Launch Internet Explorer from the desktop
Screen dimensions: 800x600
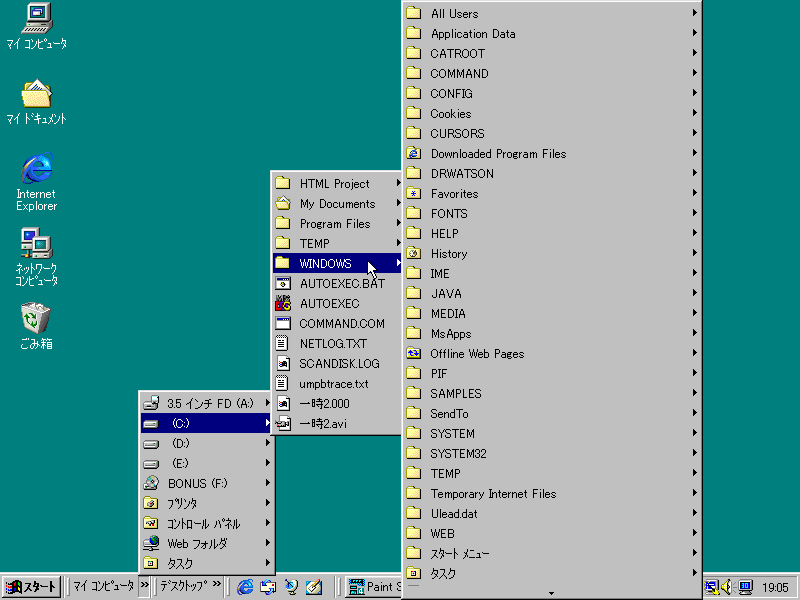pyautogui.click(x=37, y=182)
